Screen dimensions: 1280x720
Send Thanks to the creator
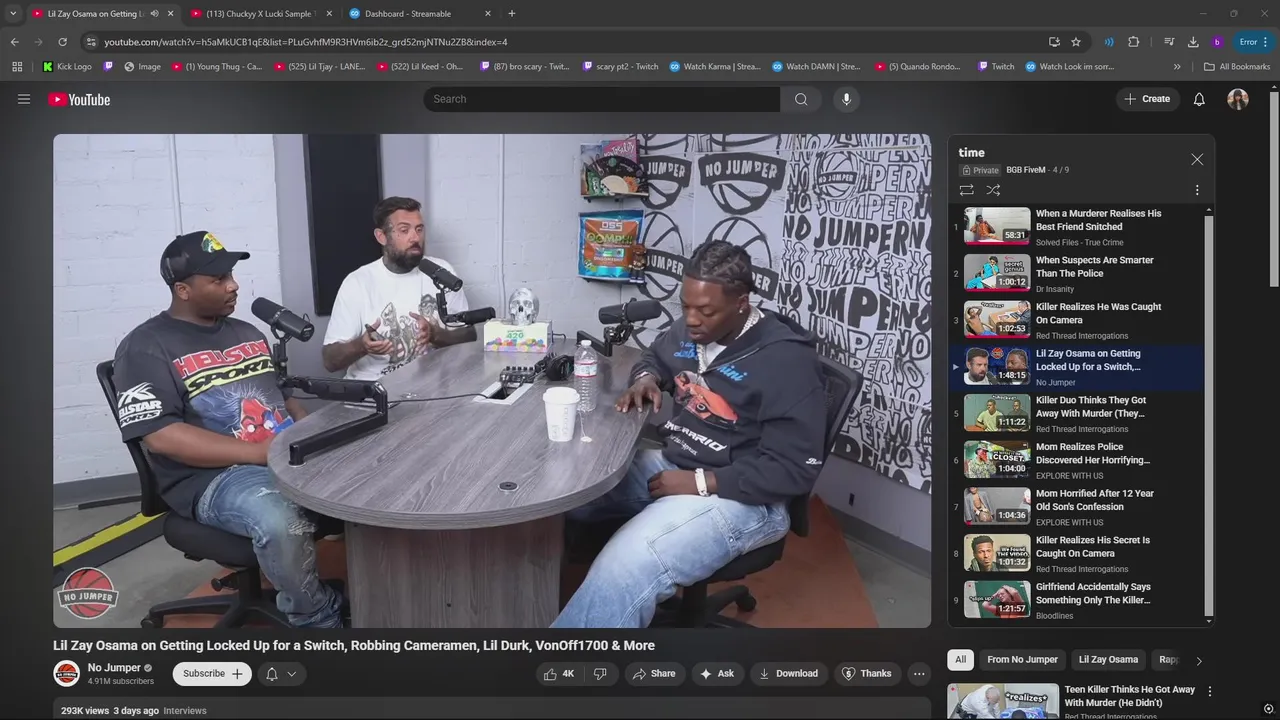(866, 674)
